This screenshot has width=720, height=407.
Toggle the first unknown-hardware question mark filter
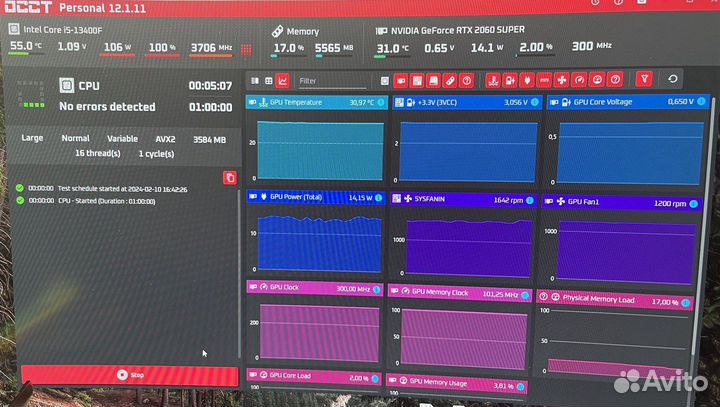tap(467, 81)
